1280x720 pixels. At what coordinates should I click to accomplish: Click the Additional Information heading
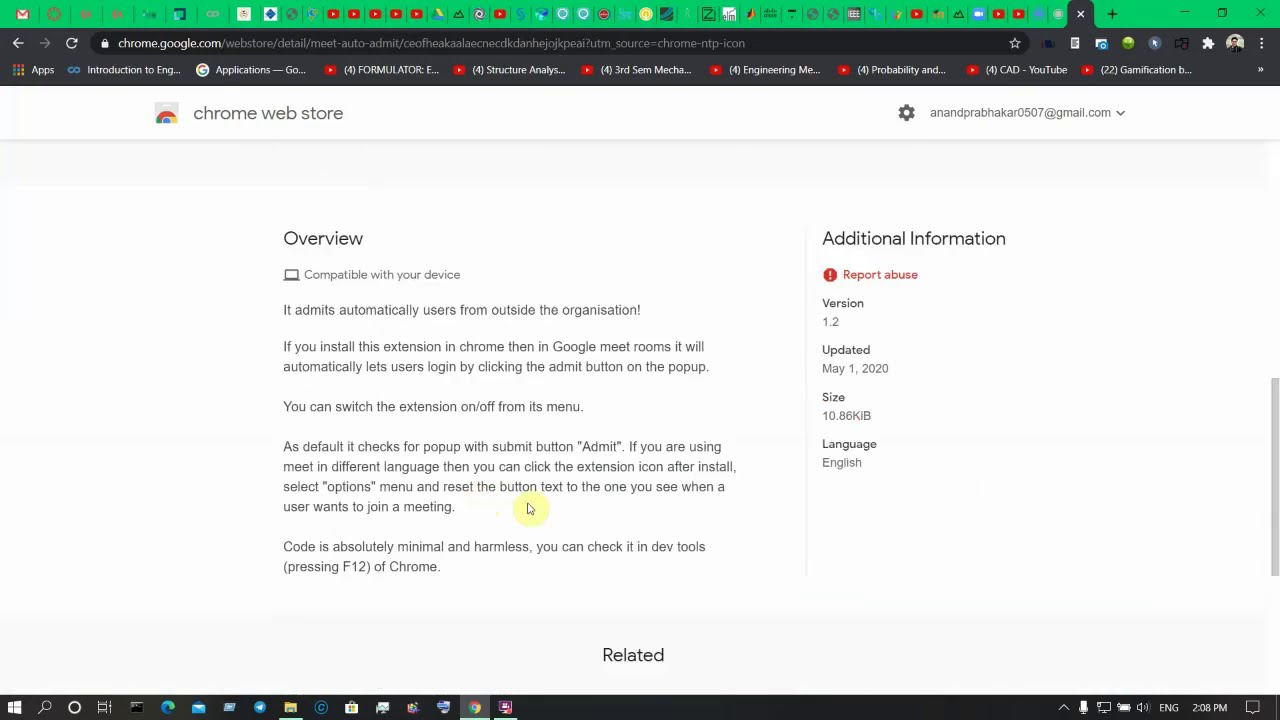[914, 238]
